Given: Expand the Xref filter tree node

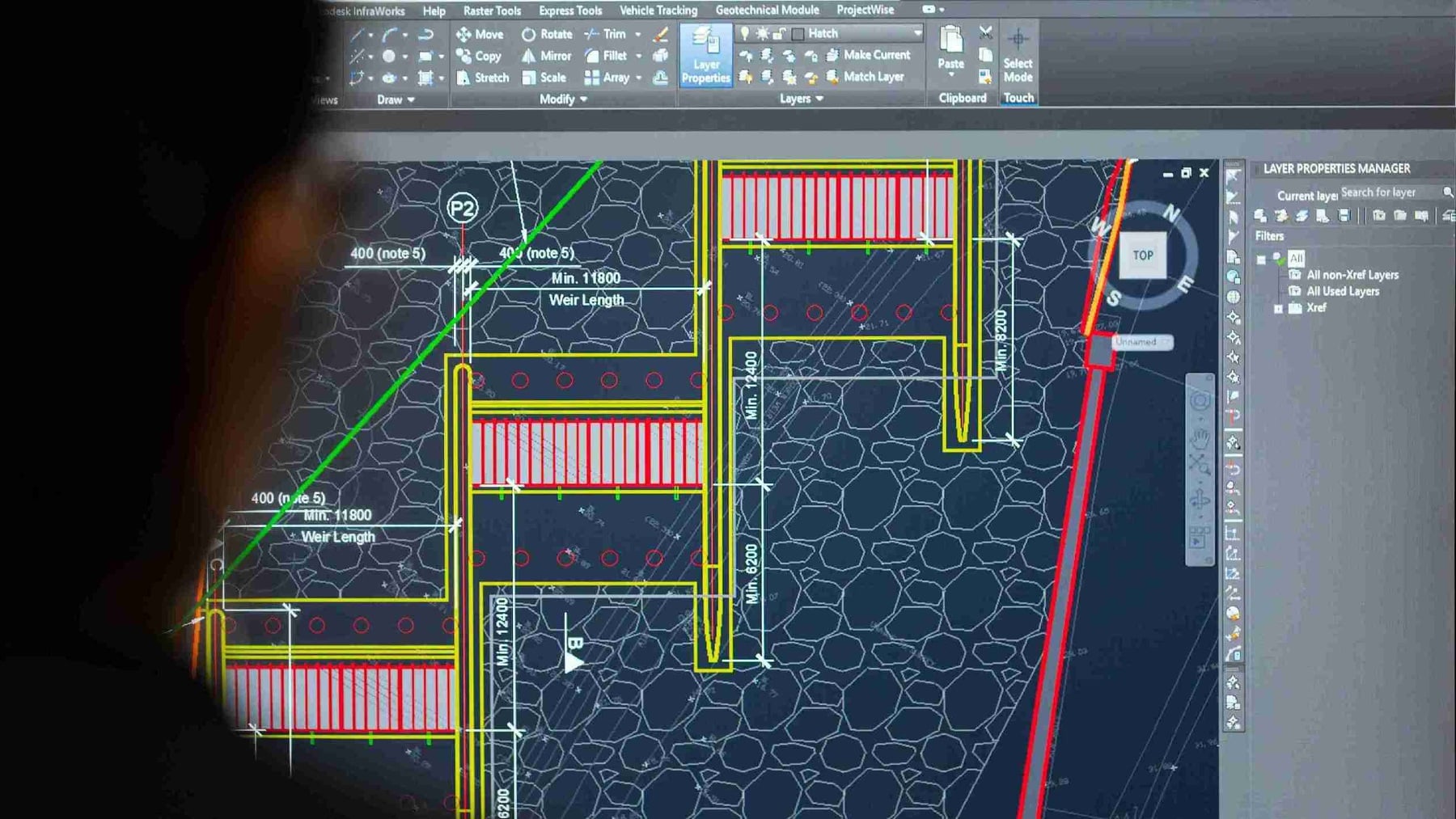Looking at the screenshot, I should (1278, 308).
